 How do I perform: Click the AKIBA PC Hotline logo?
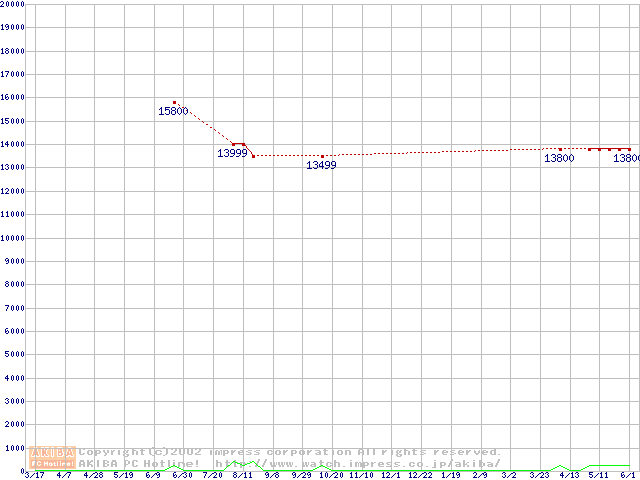point(52,458)
